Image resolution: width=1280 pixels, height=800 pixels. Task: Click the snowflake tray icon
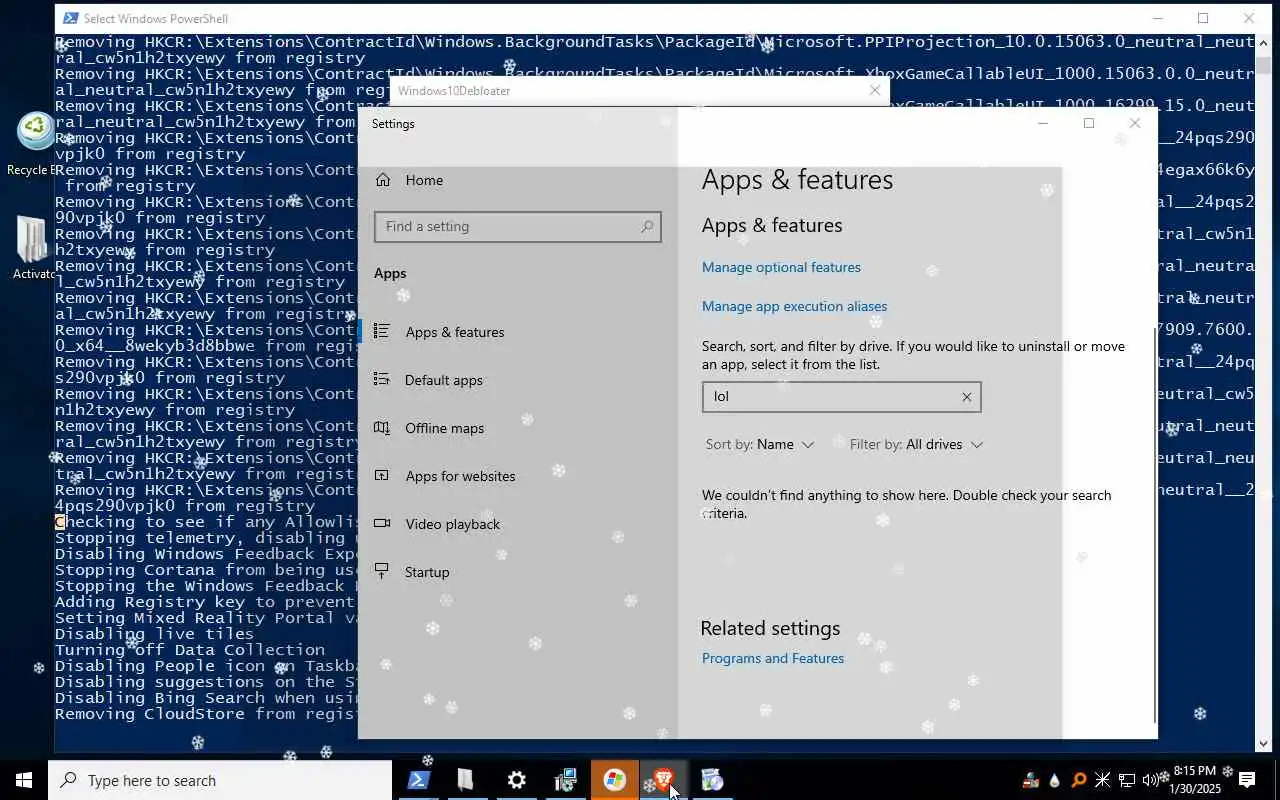click(1103, 780)
